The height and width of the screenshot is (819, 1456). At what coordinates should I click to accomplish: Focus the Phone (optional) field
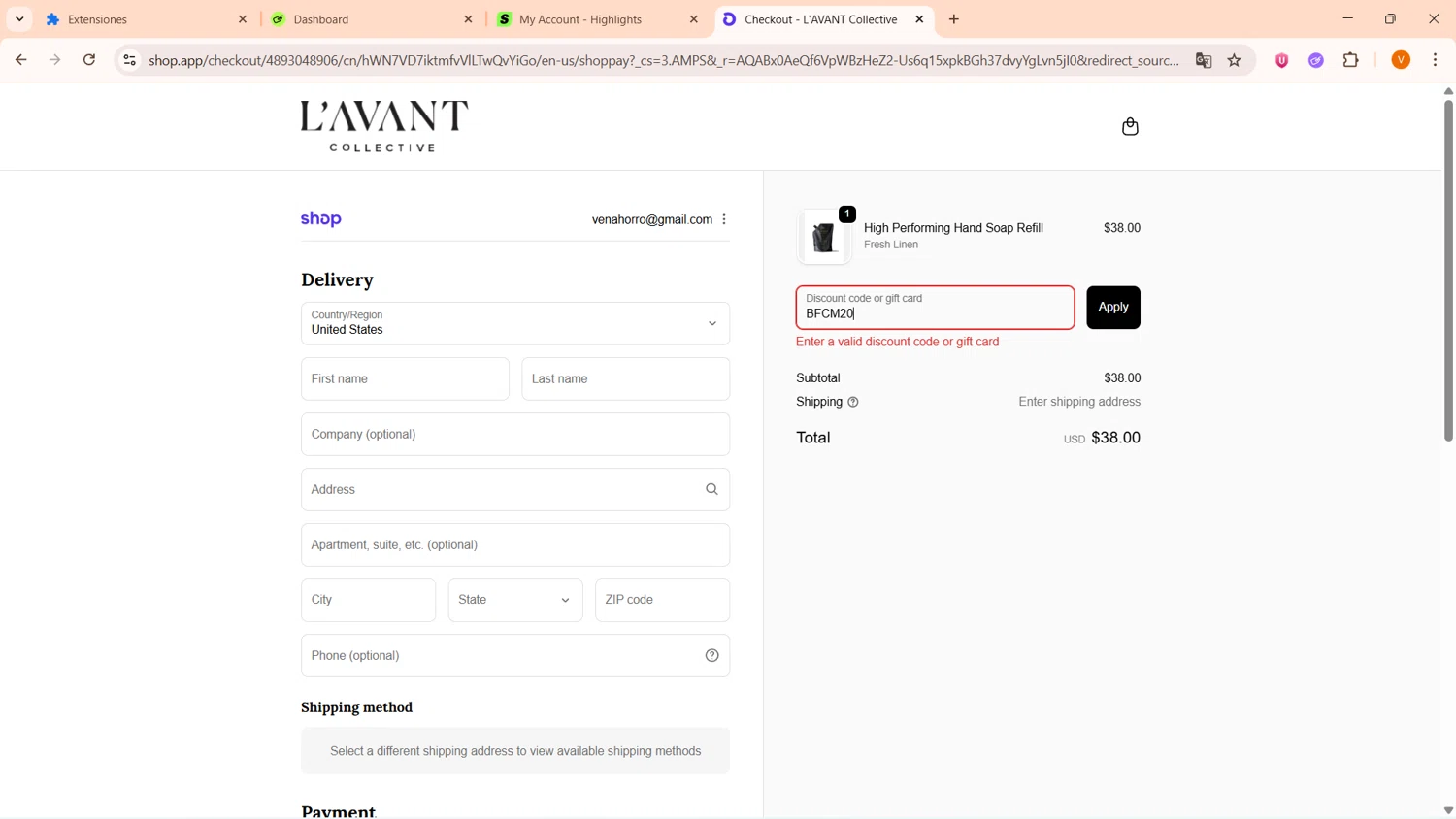pyautogui.click(x=515, y=655)
